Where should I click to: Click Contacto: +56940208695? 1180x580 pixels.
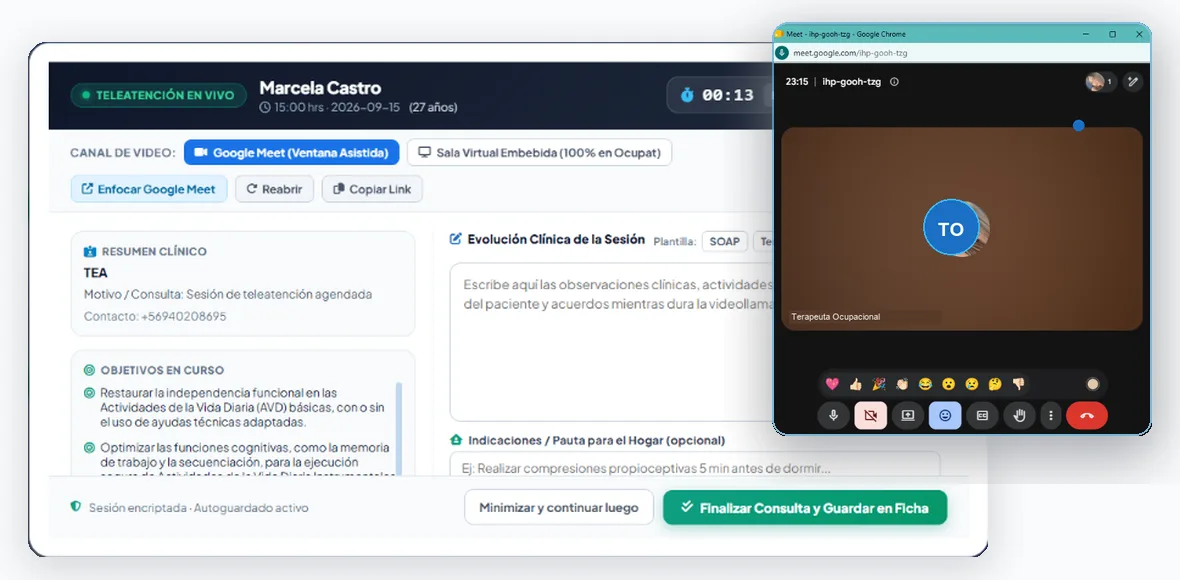coord(155,317)
